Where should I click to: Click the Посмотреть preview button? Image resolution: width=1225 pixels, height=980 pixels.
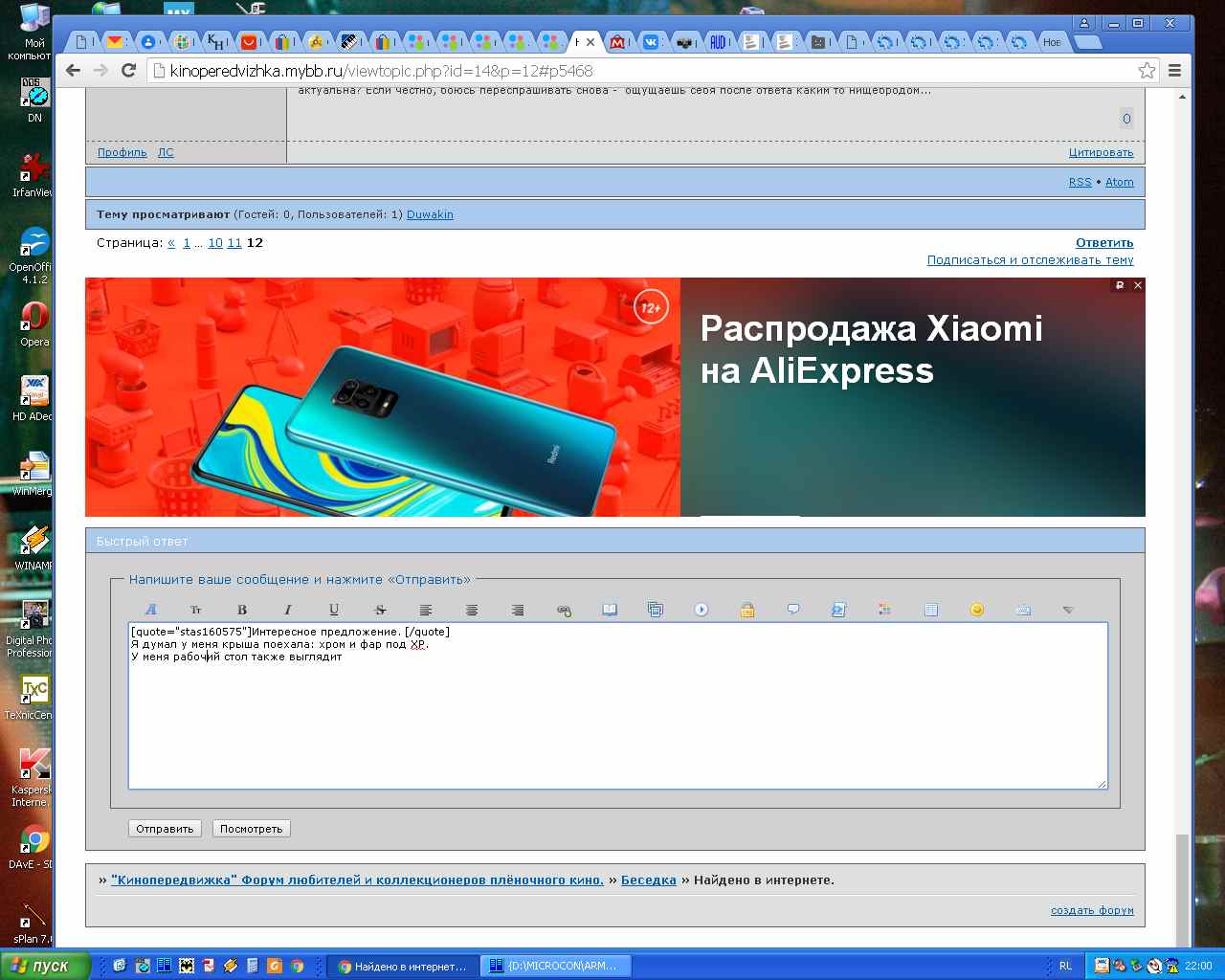[252, 829]
